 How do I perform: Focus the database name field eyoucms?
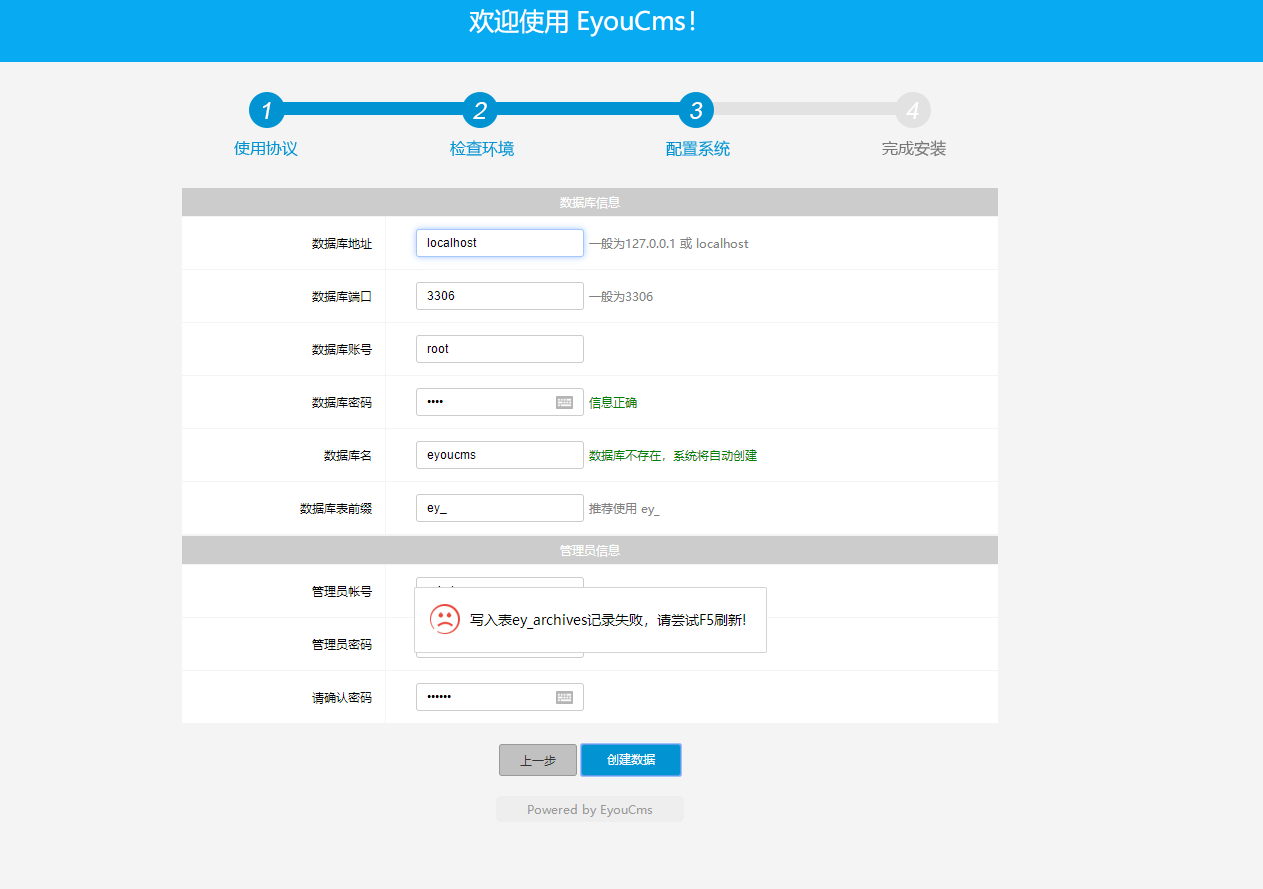(500, 455)
